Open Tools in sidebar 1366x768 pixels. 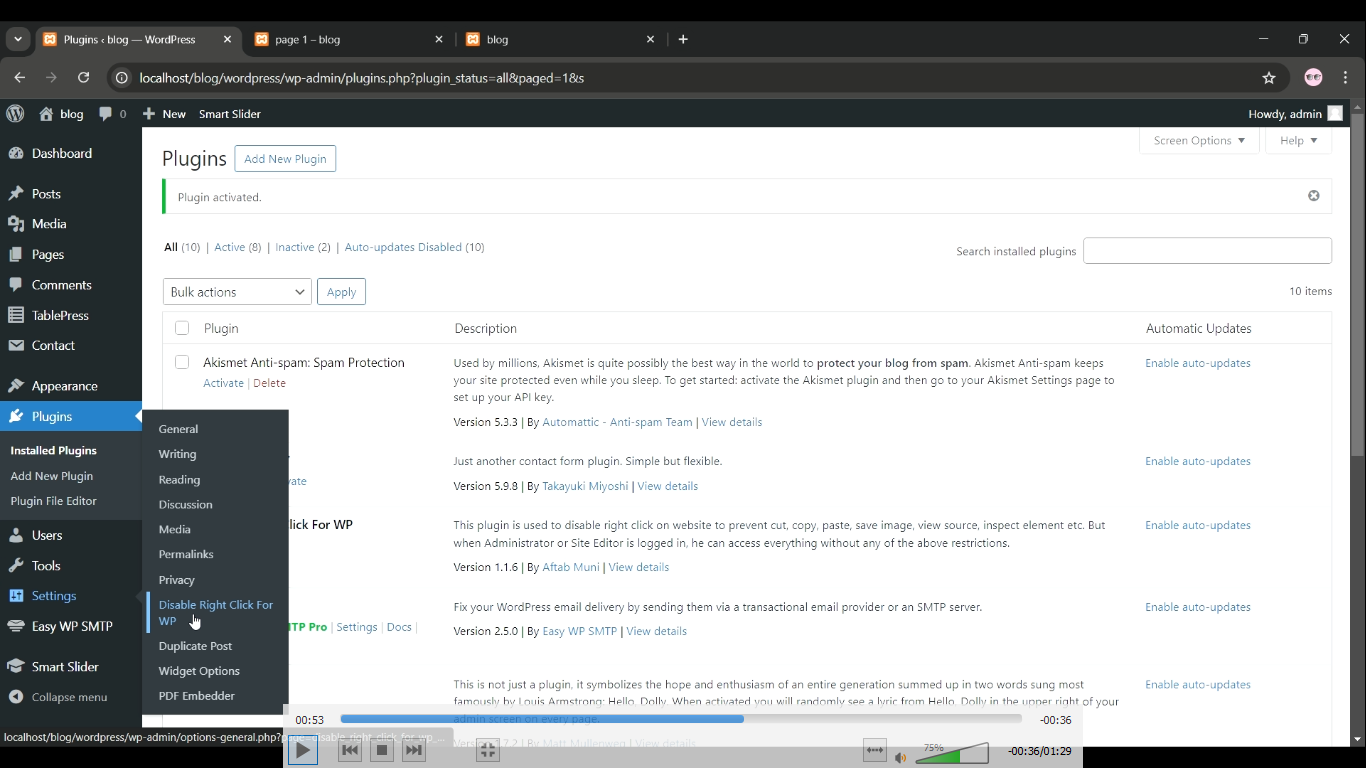coord(46,566)
